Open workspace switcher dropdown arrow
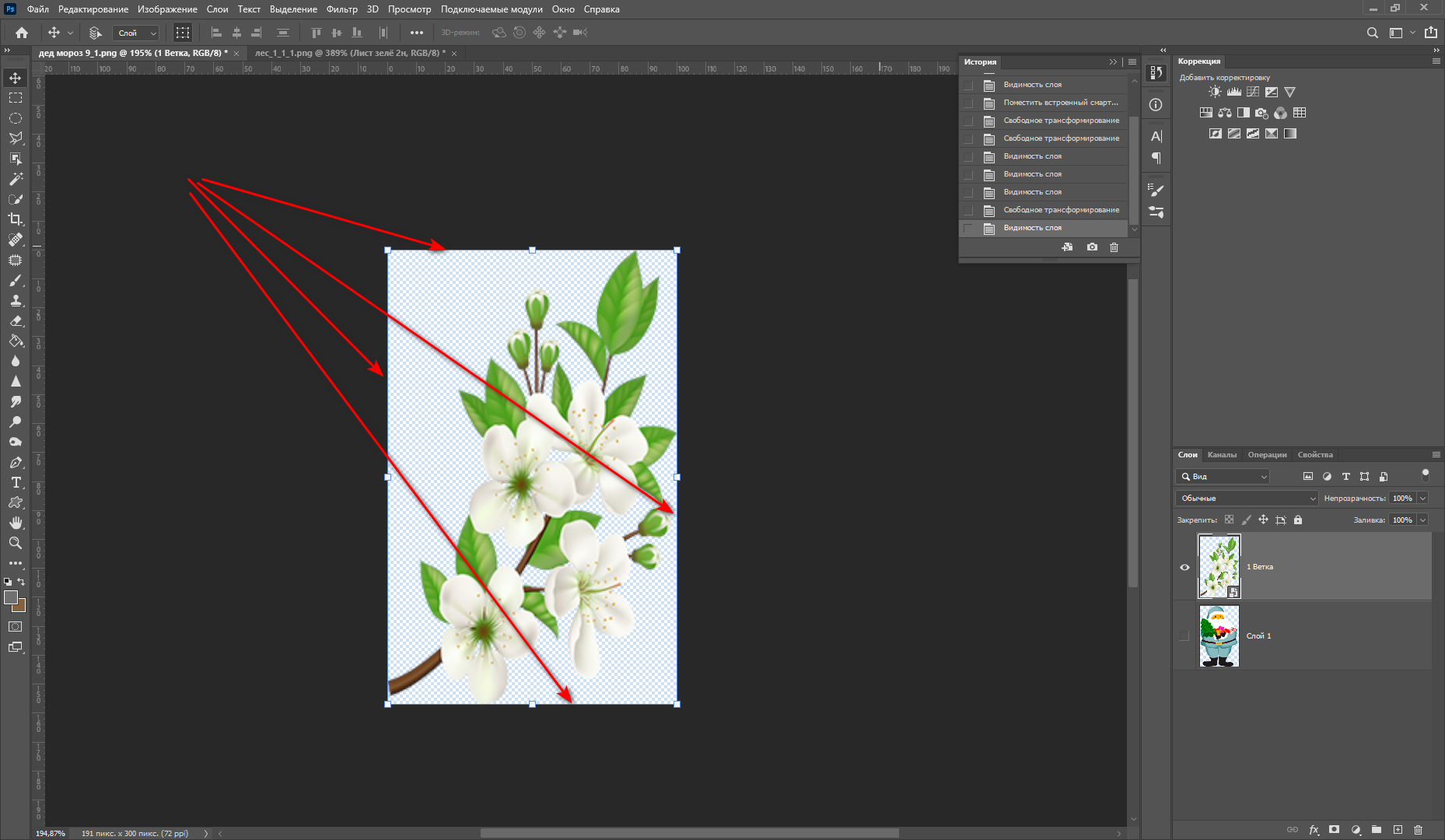Screen dimensions: 1445x840 1412,33
